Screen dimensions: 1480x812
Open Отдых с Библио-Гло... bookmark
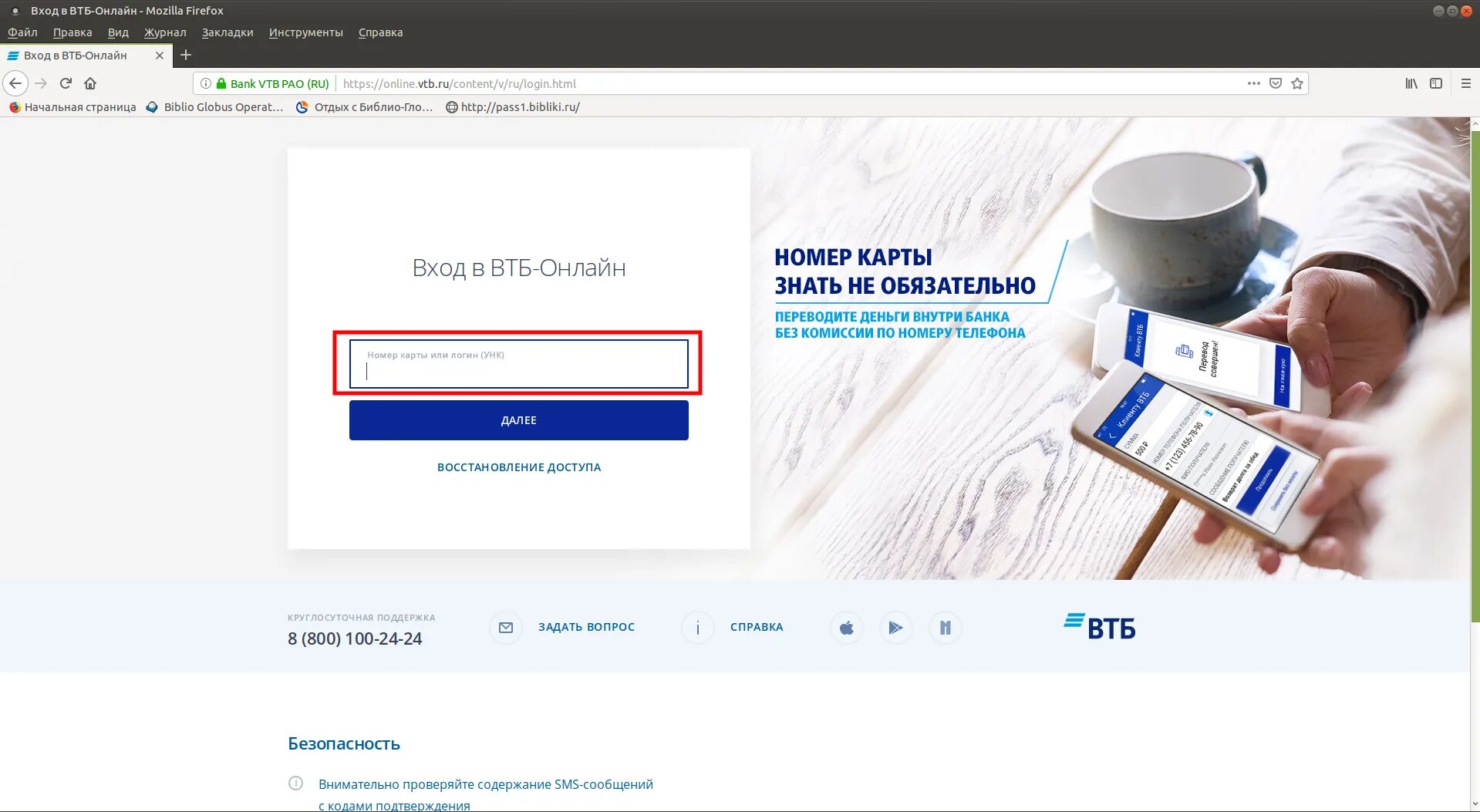365,107
